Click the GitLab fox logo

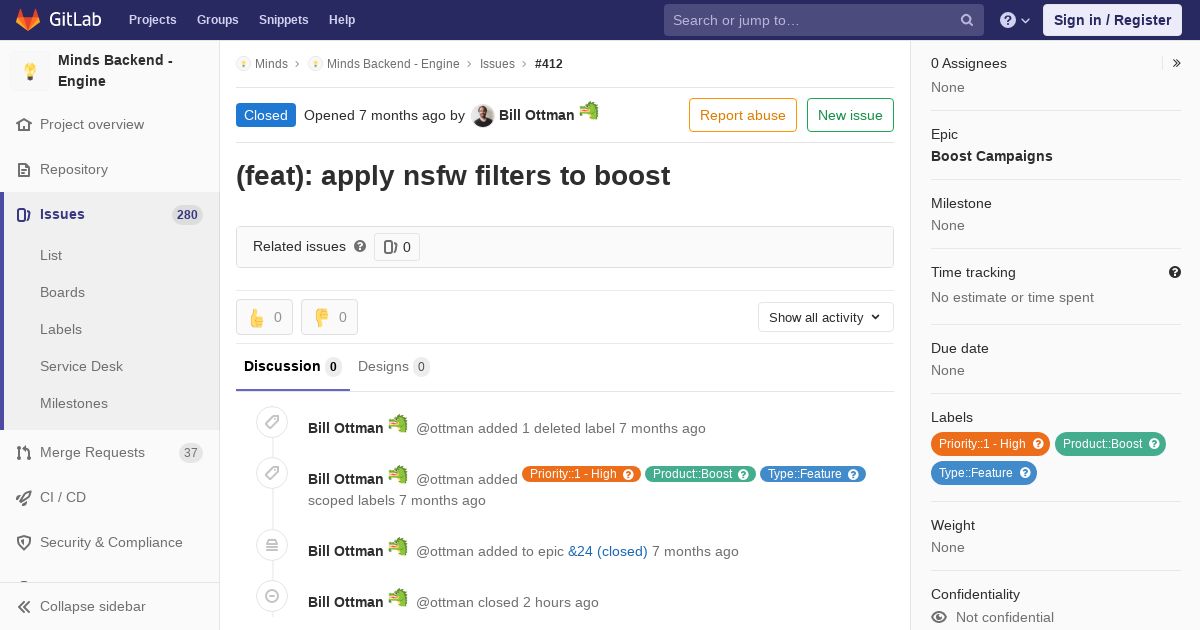(28, 19)
